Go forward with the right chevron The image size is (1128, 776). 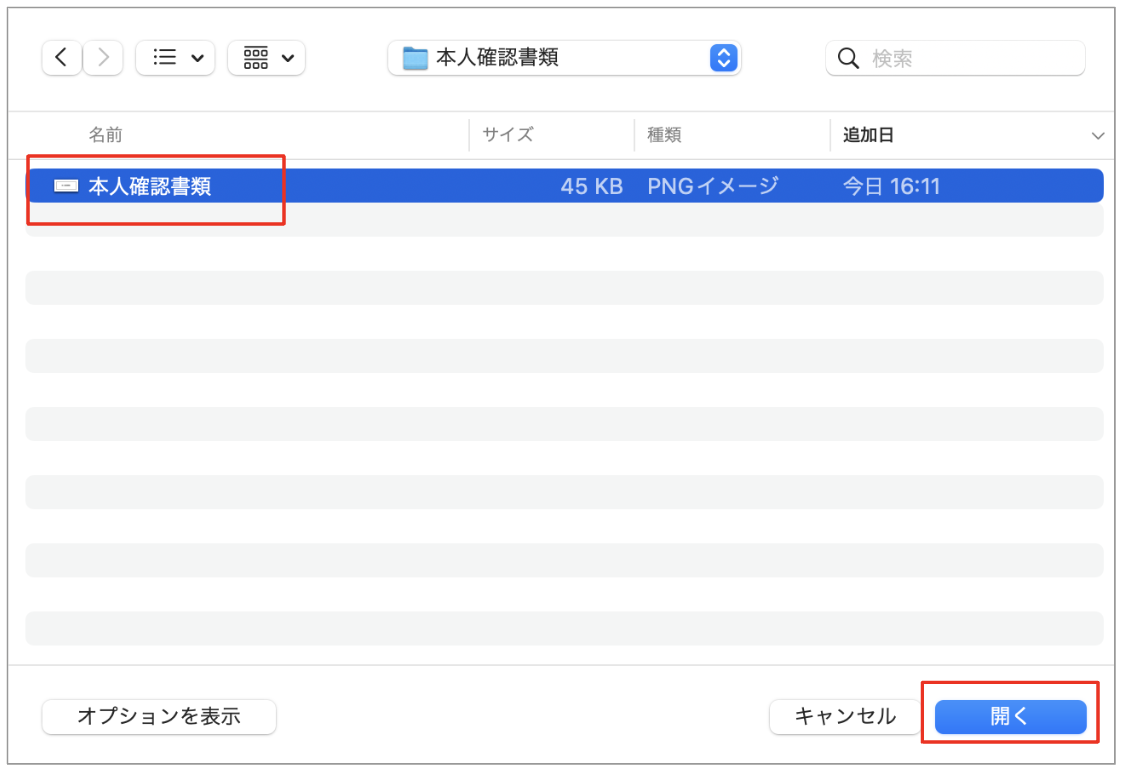click(103, 58)
